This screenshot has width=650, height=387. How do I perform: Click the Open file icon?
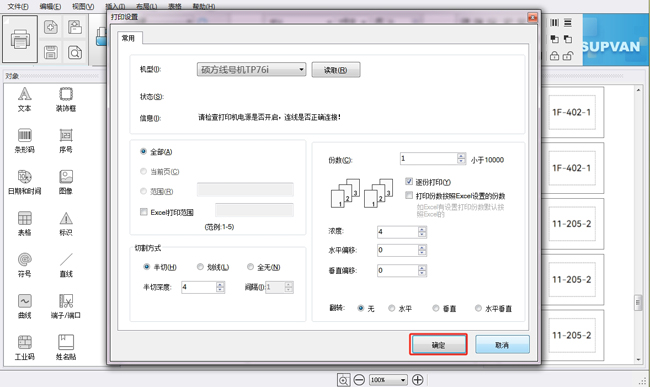[x=75, y=27]
